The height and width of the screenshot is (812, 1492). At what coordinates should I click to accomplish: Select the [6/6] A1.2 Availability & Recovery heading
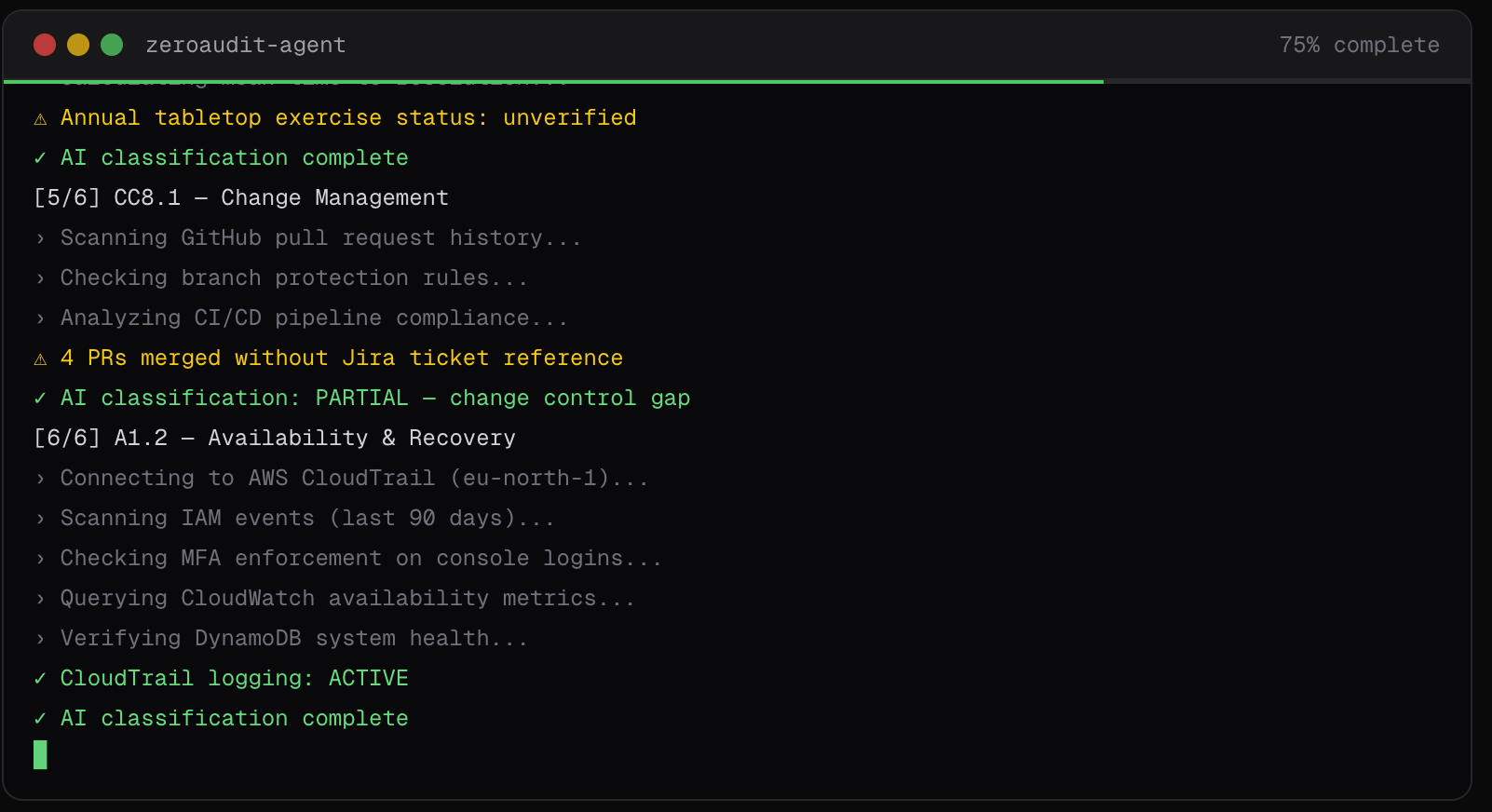(275, 439)
